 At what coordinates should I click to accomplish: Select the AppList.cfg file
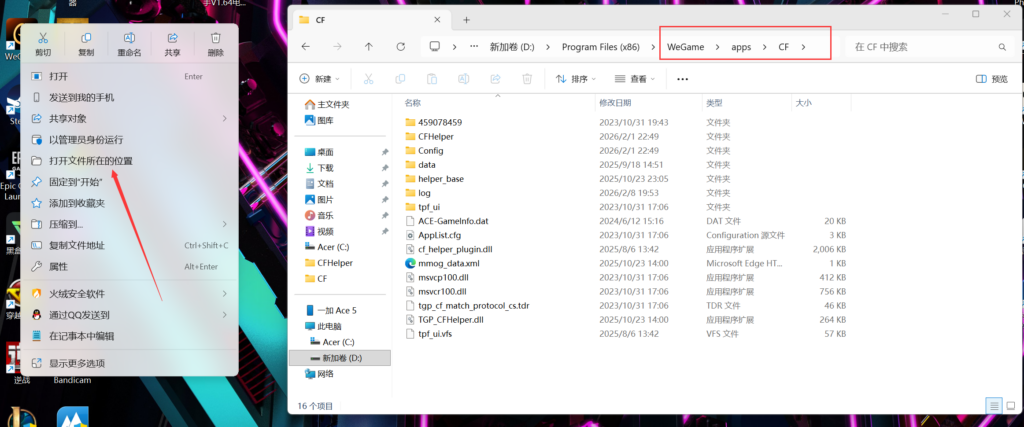point(440,235)
